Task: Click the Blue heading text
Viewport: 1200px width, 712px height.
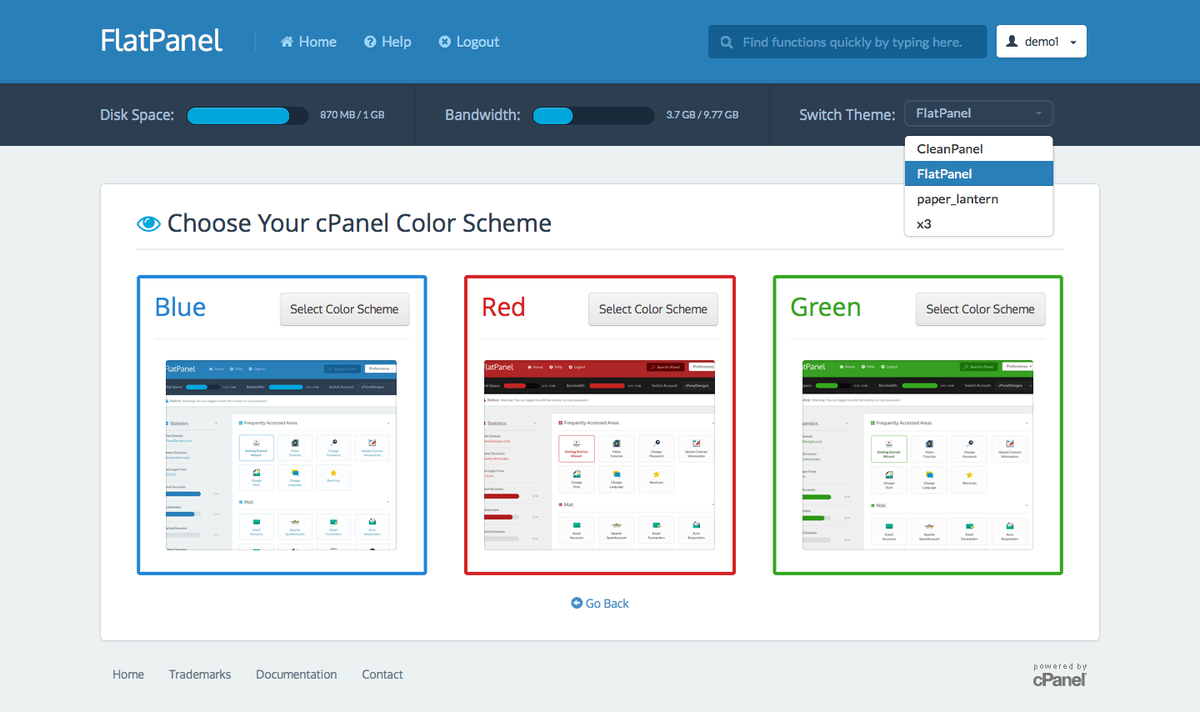Action: 180,306
